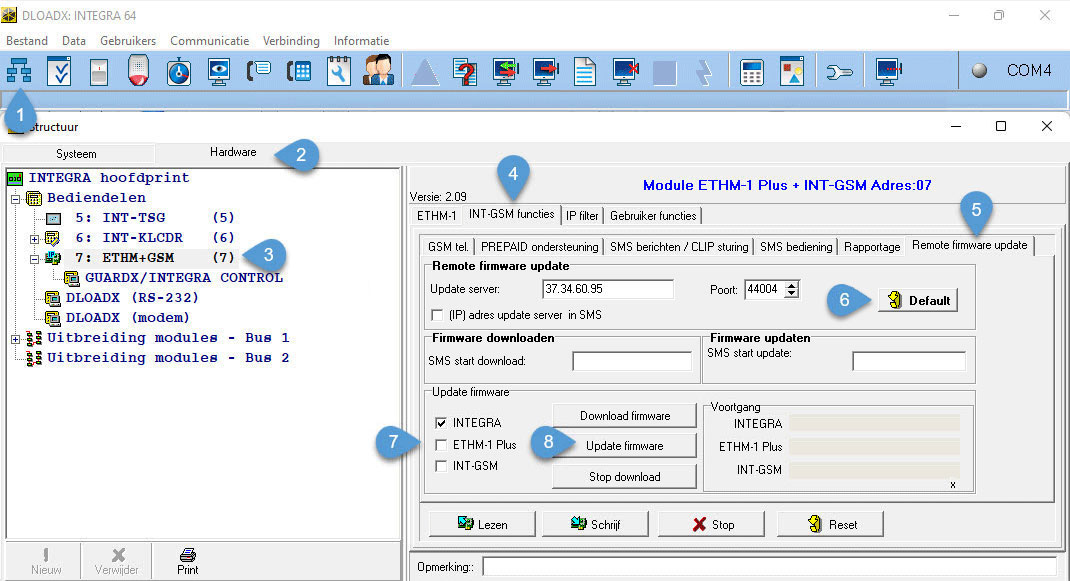Open the blue lined document toolbar icon
1070x581 pixels.
[585, 71]
